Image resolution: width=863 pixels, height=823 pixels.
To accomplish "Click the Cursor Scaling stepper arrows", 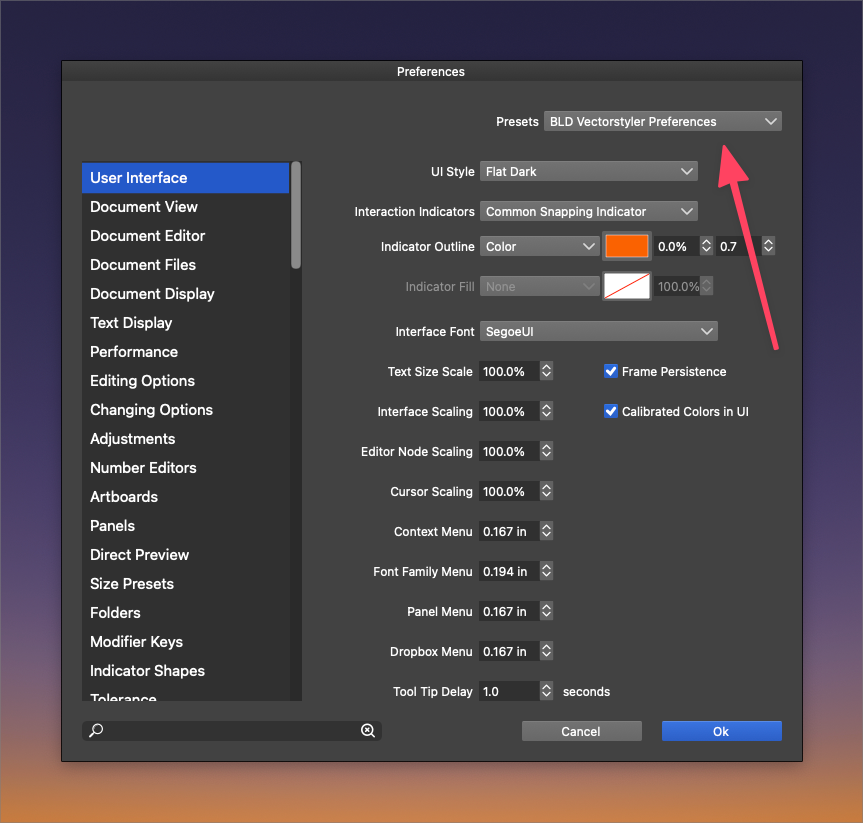I will pyautogui.click(x=546, y=491).
